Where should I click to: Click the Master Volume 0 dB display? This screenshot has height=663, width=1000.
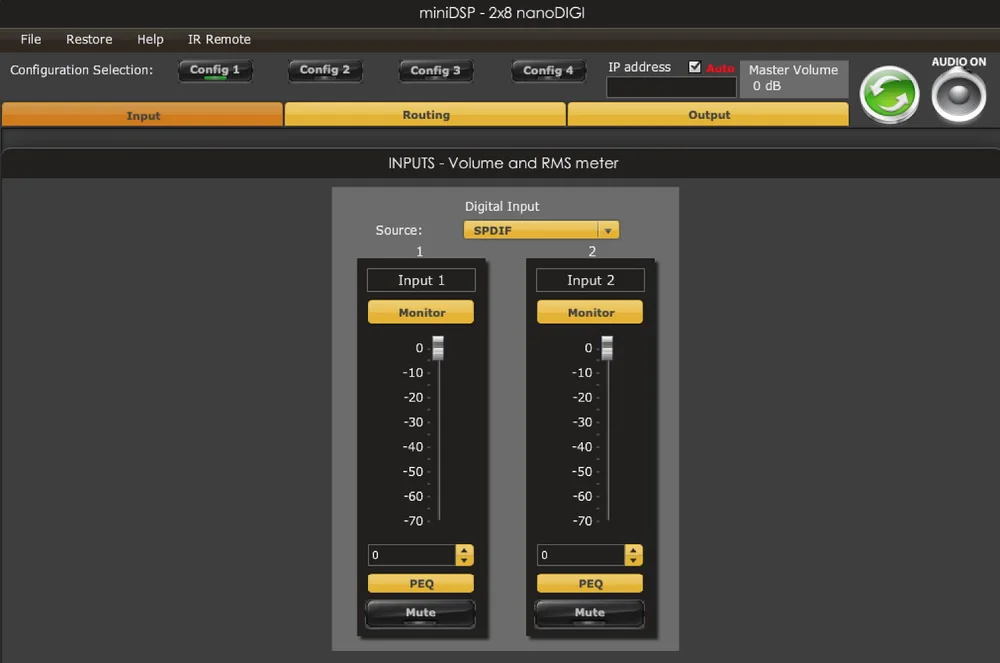click(x=794, y=78)
